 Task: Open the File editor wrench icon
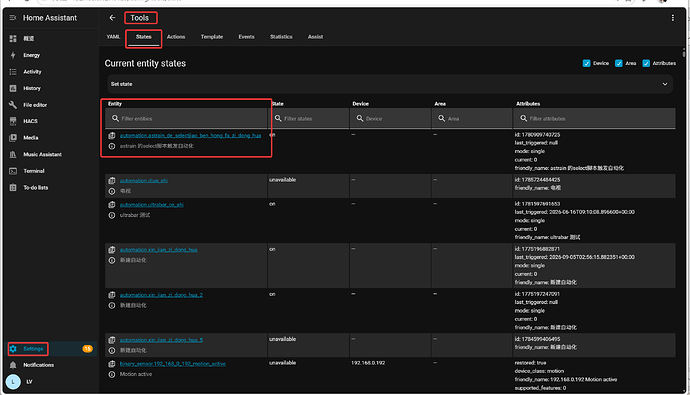click(x=13, y=105)
